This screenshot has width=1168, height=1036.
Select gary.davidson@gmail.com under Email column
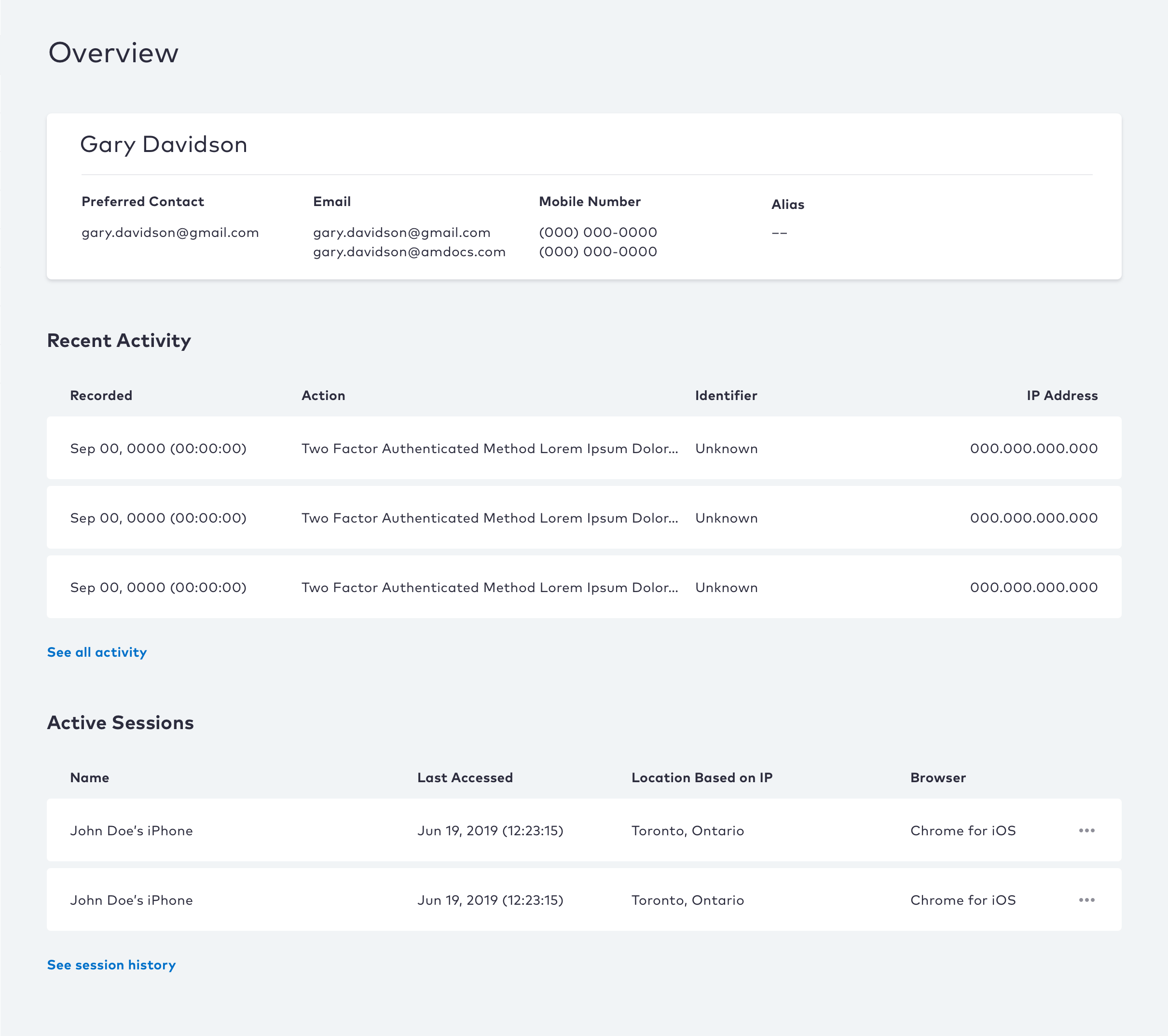[402, 233]
